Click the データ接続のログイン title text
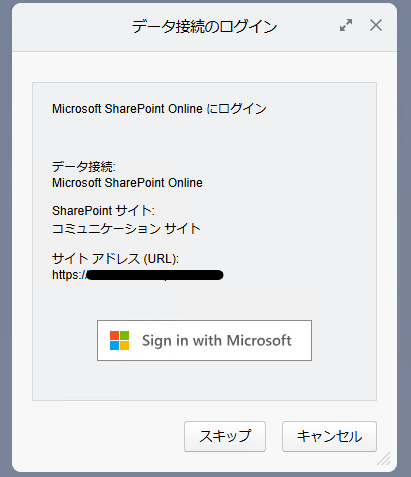 point(204,26)
